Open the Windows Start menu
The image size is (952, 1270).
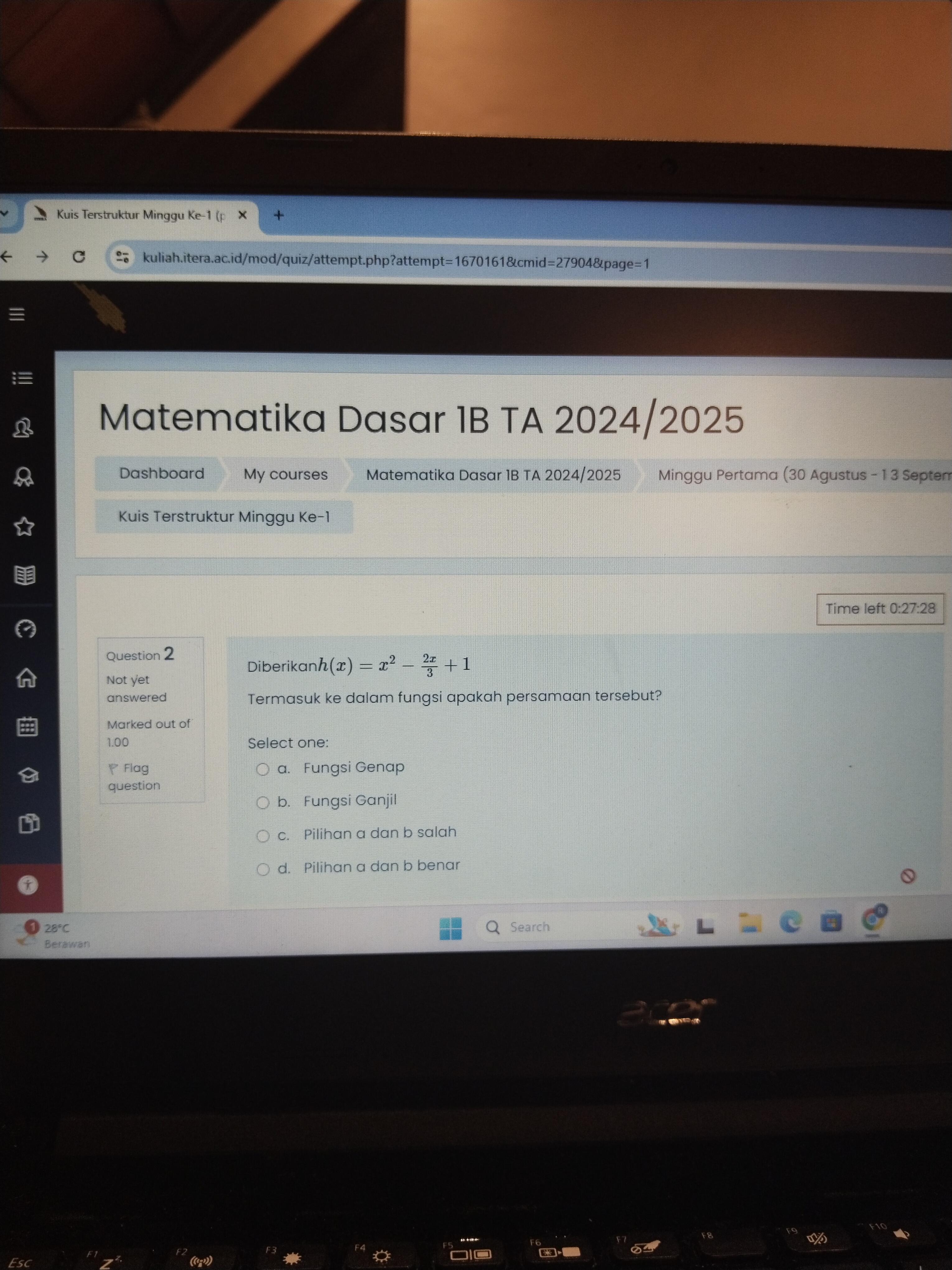pyautogui.click(x=450, y=928)
